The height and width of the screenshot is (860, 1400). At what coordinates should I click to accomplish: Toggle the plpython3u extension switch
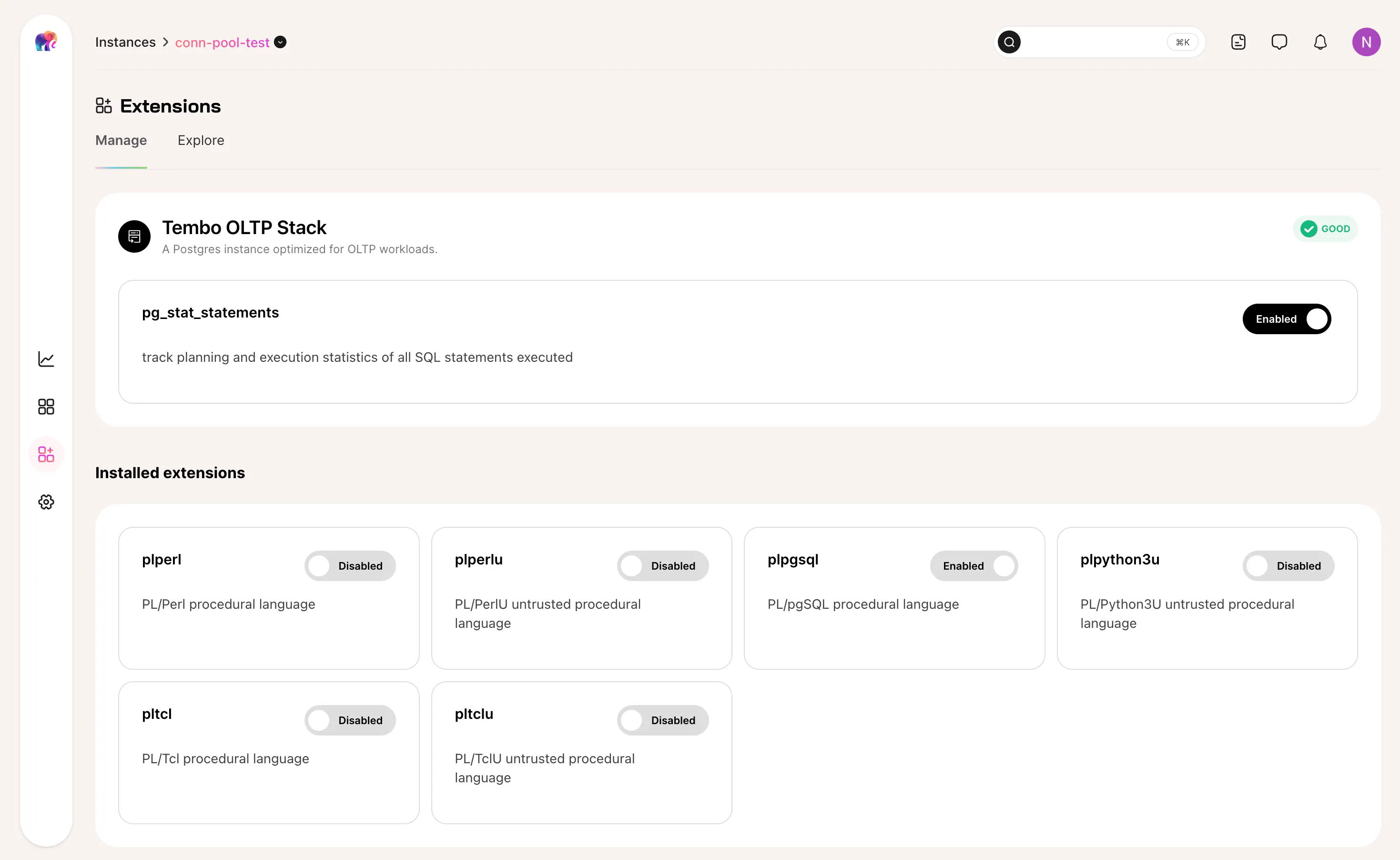1288,566
